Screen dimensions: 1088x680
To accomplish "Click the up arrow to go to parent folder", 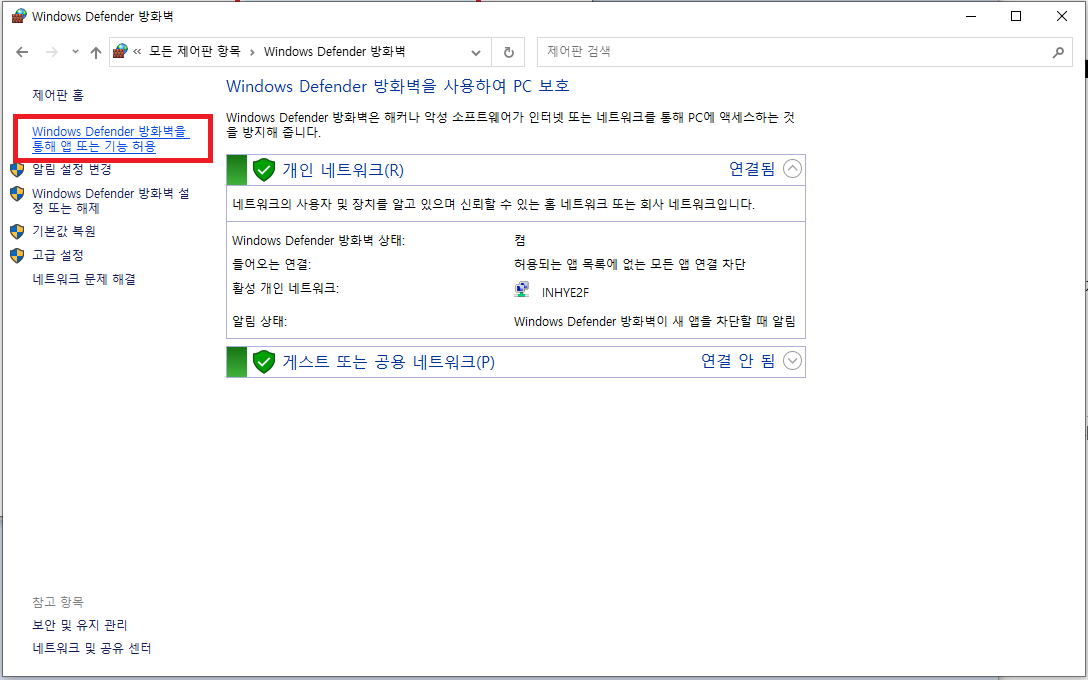I will (96, 51).
